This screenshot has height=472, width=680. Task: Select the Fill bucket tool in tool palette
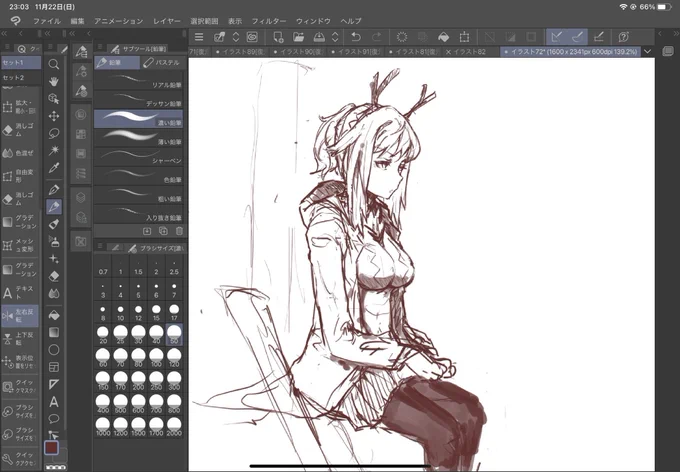click(54, 315)
